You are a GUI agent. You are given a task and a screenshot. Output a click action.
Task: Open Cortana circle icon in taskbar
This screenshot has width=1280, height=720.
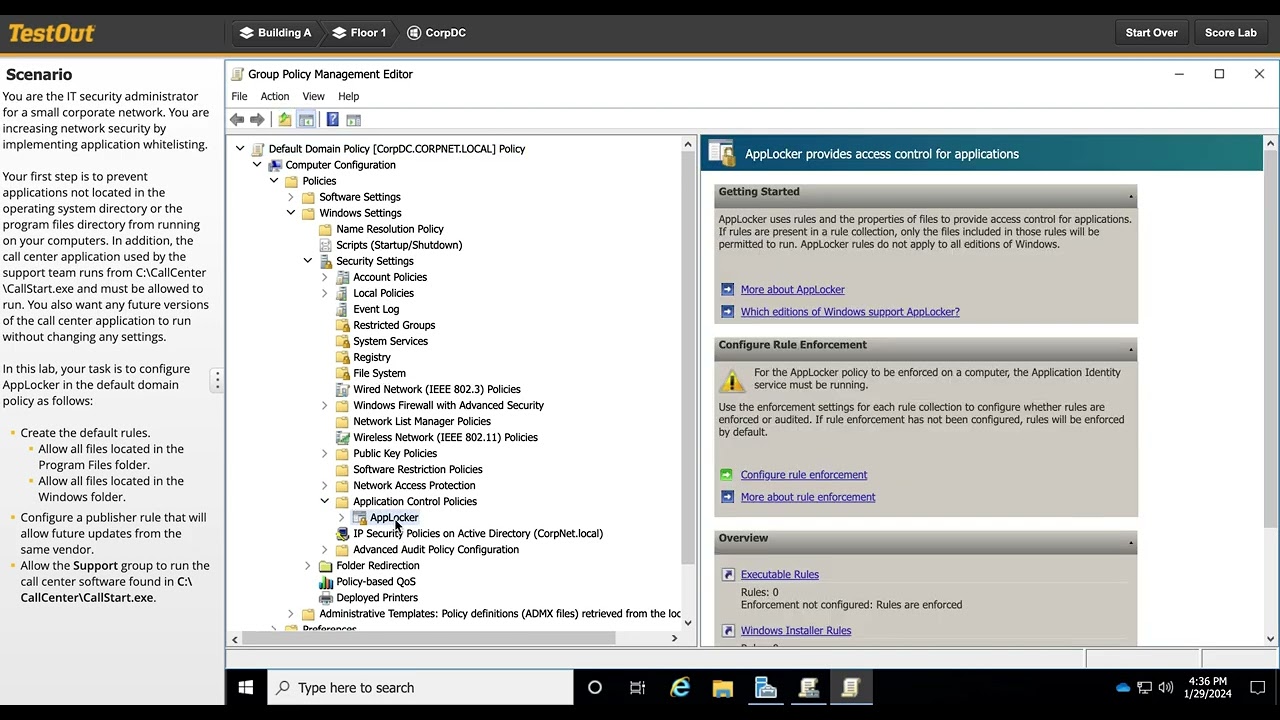tap(595, 687)
